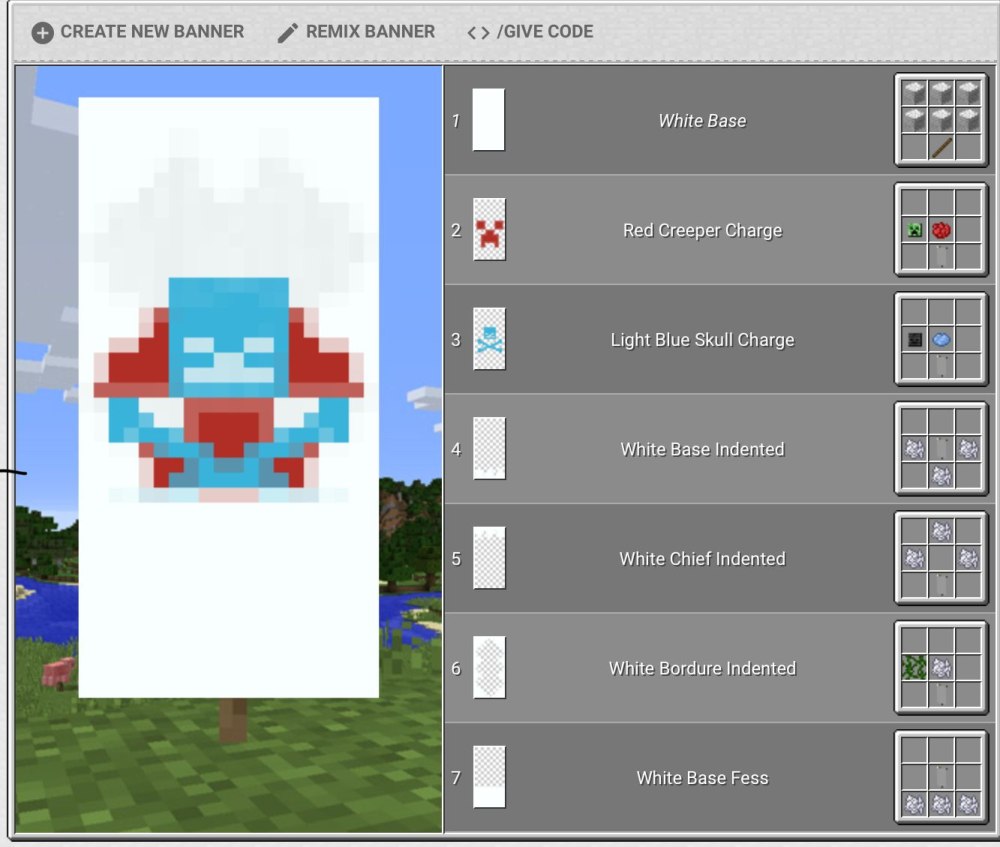Select the Red Creeper Charge layer label
Screen dimensions: 1000x847
(702, 231)
